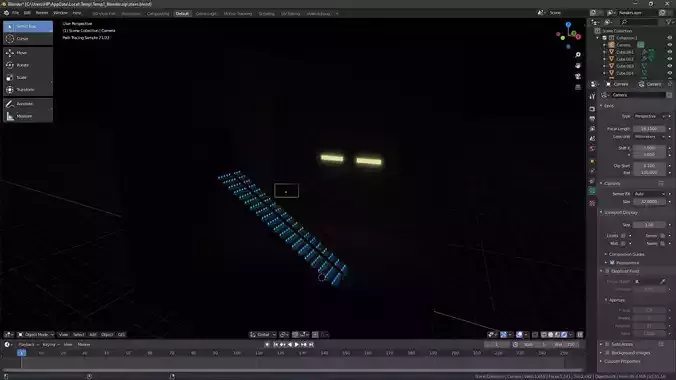This screenshot has width=676, height=380.
Task: Click the Focal Length value slider
Action: click(649, 129)
